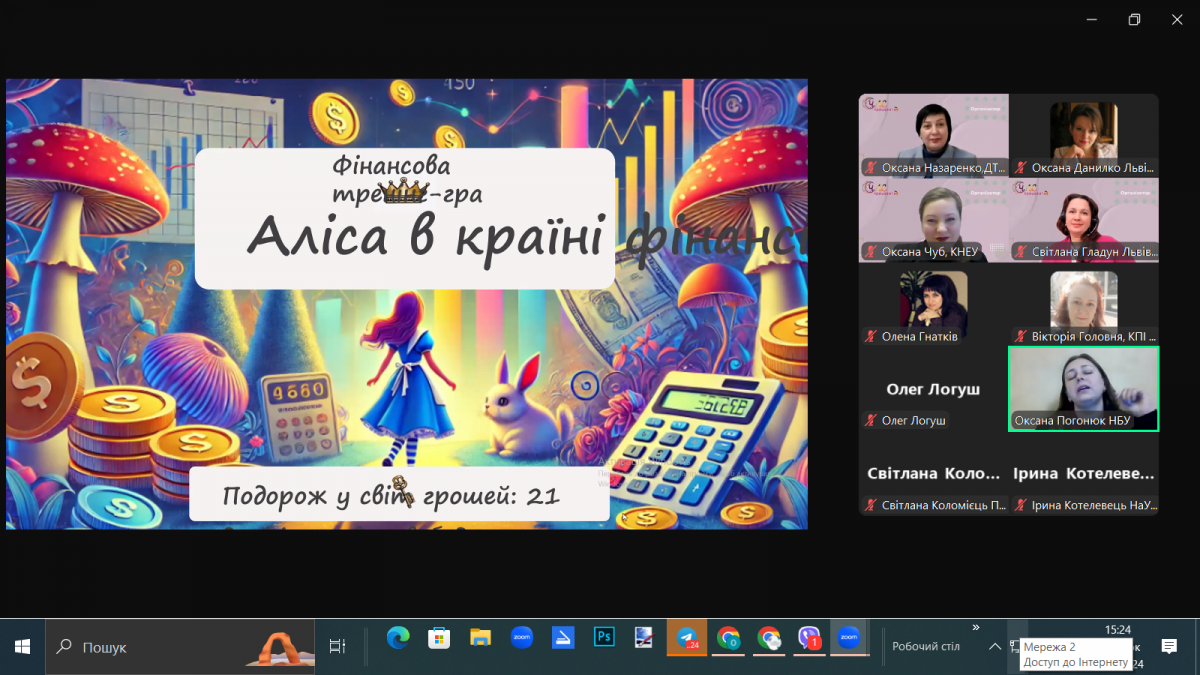Launch Photoshop from the taskbar
1200x675 pixels.
[x=604, y=638]
